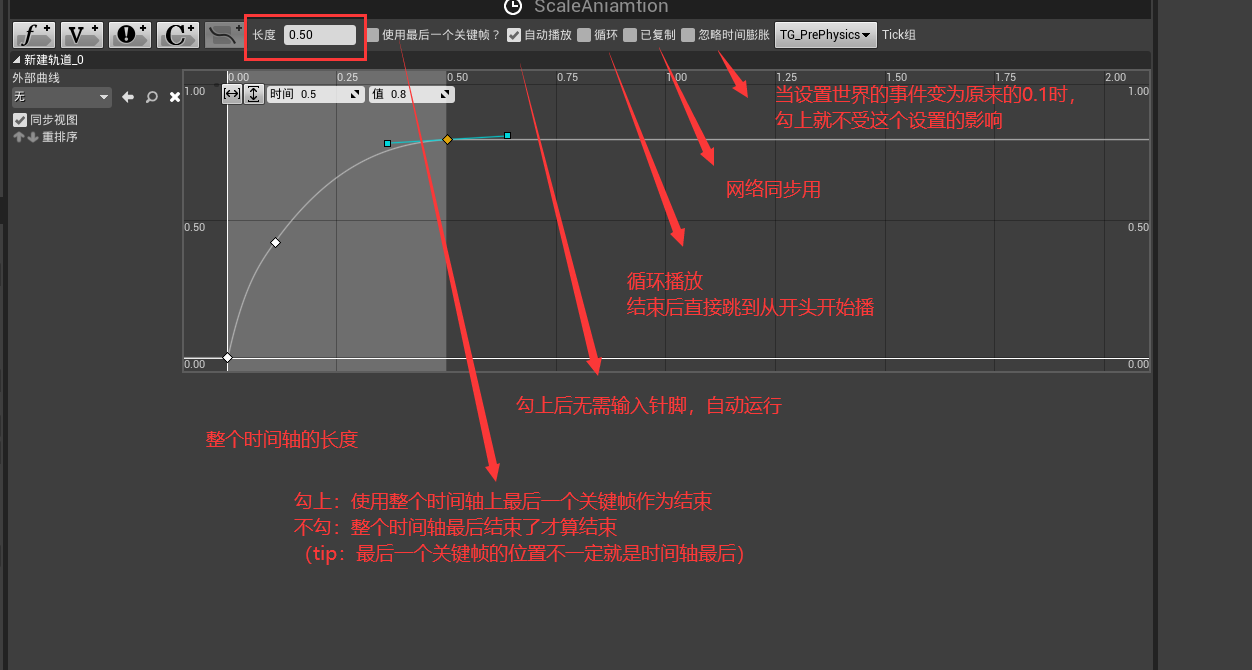
Task: Click horizontal zoom-to-fit icon in curve editor
Action: click(x=232, y=94)
